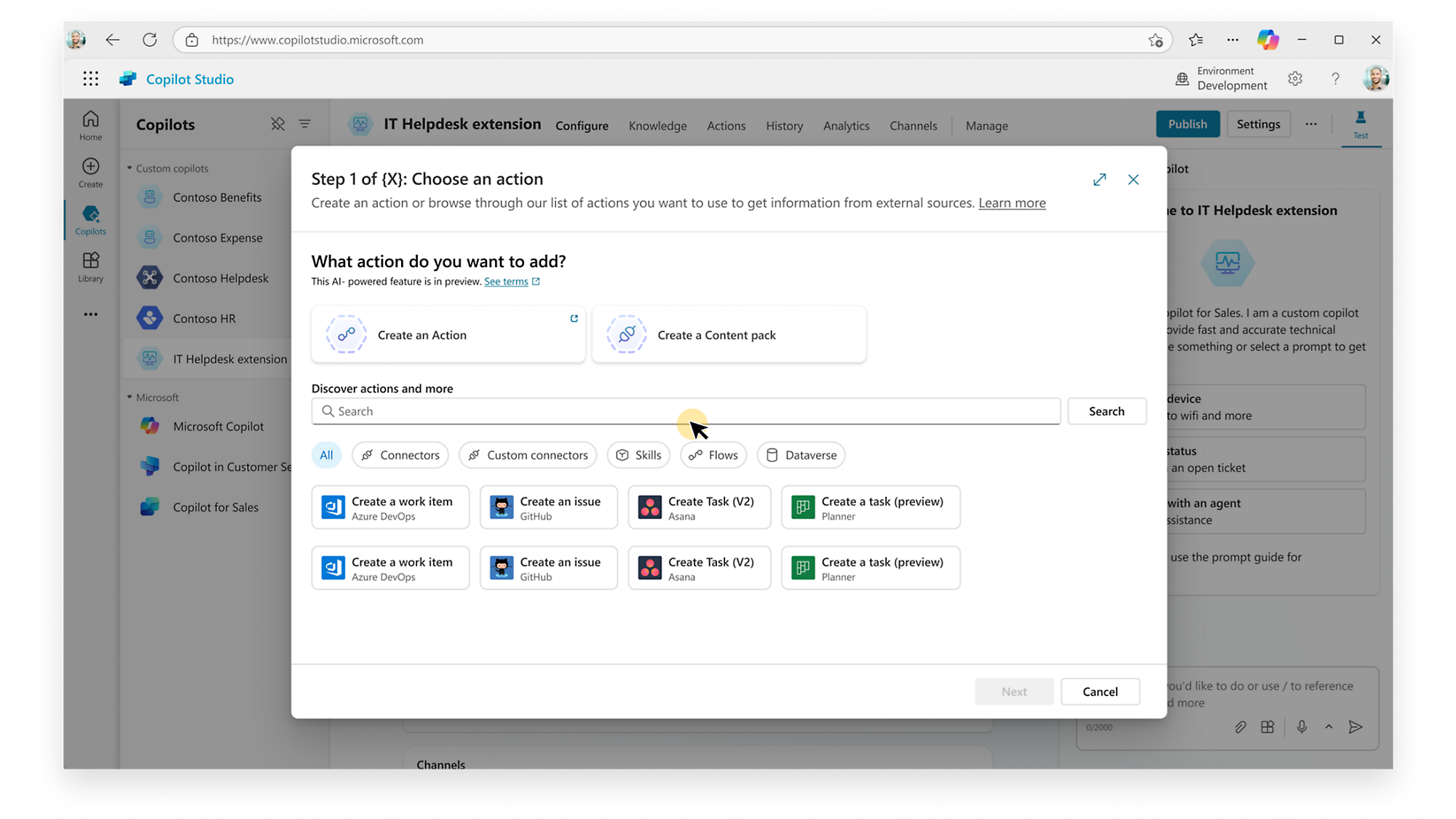The image size is (1456, 819).
Task: Click the Copilot Studio logo
Action: click(128, 79)
